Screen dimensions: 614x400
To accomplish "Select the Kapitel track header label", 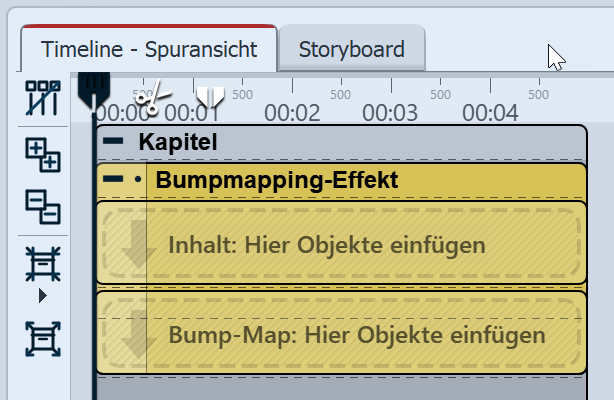I will (x=178, y=141).
